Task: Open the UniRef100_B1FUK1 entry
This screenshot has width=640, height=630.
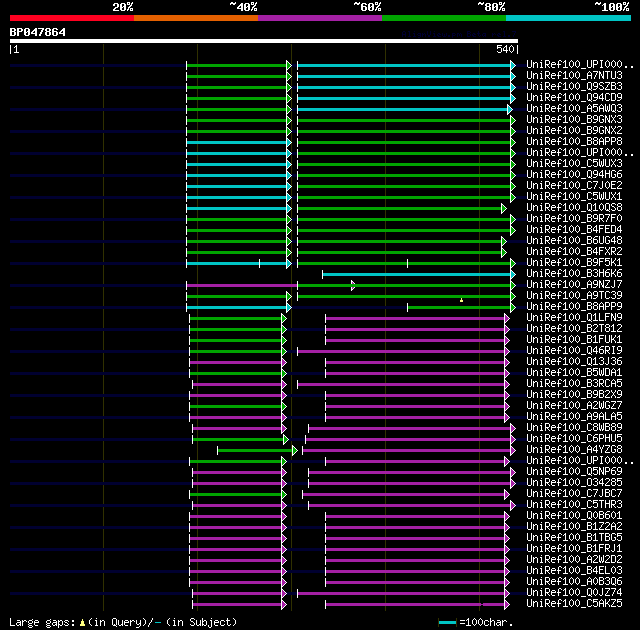Action: (x=574, y=340)
